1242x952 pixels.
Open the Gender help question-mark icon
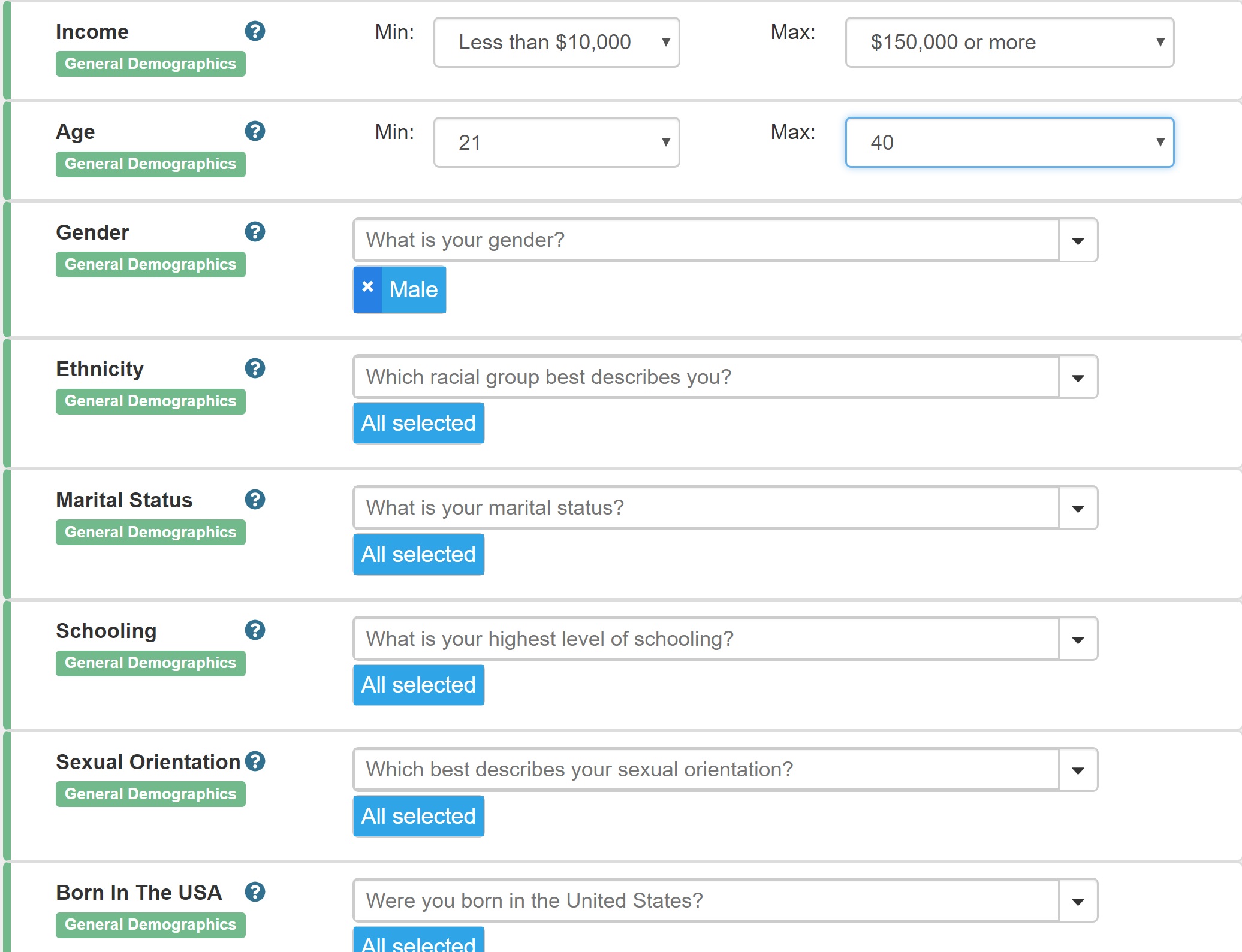pyautogui.click(x=255, y=232)
